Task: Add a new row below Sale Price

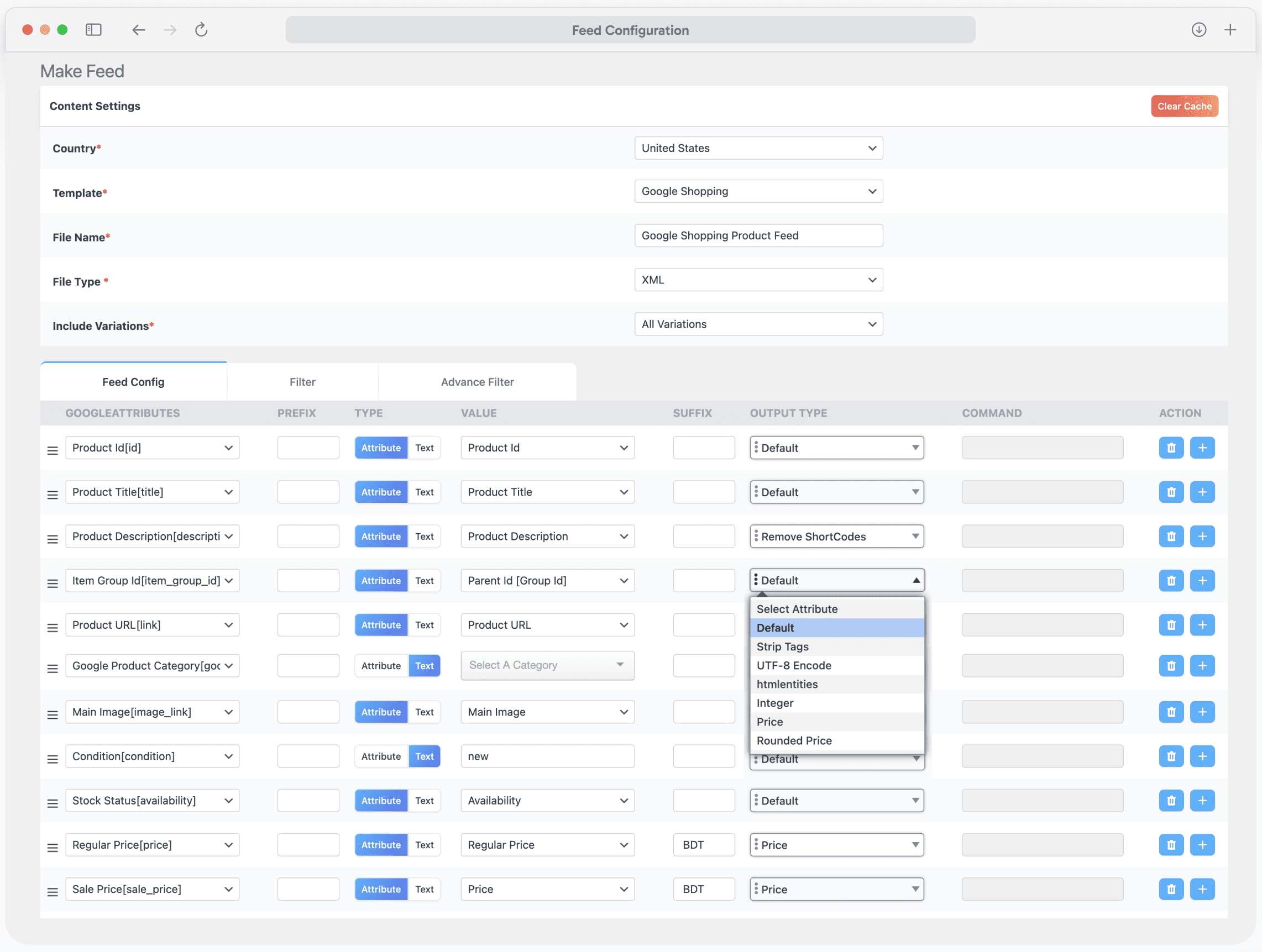Action: coord(1203,888)
